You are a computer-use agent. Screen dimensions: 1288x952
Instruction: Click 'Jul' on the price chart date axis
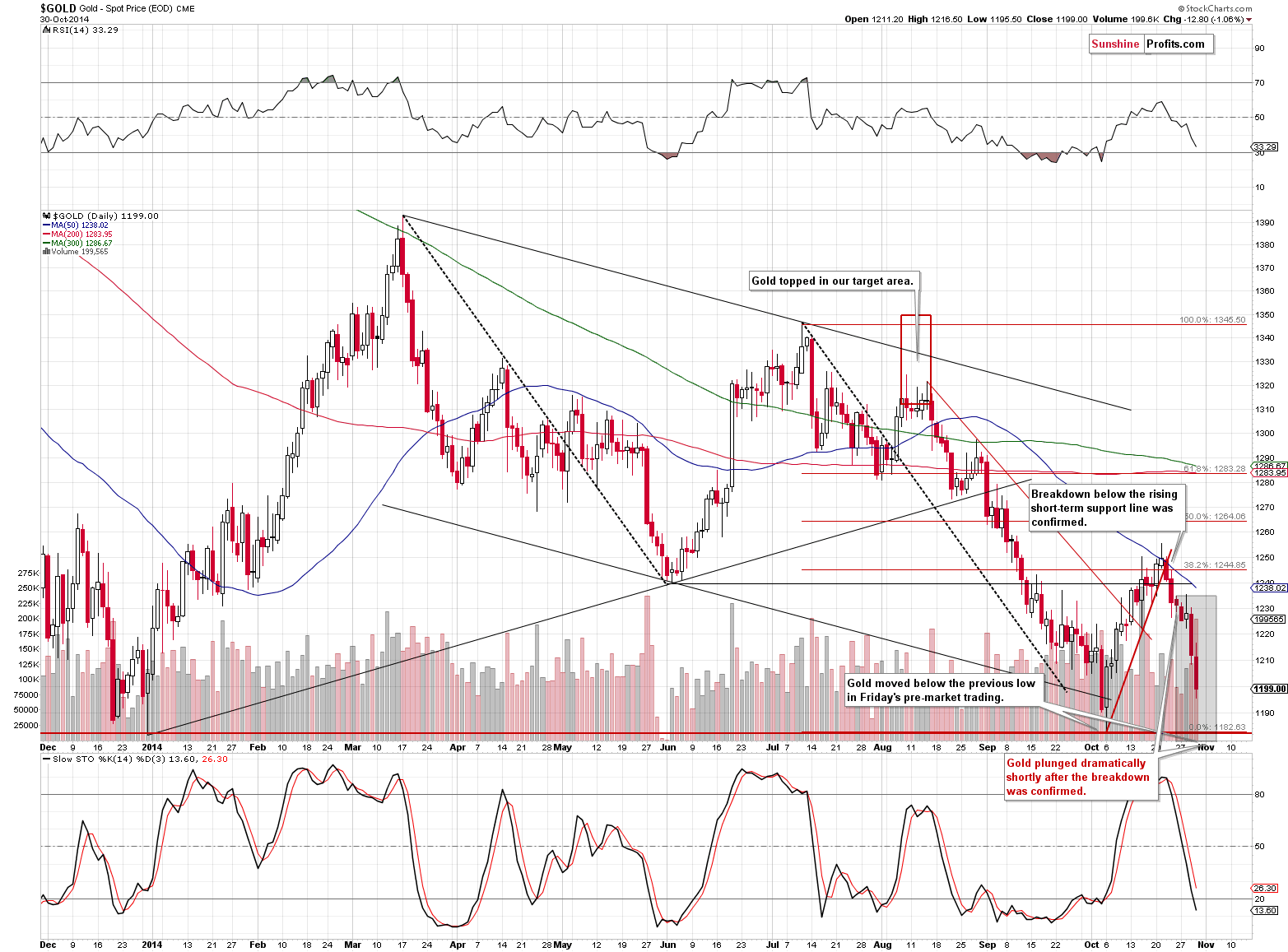[x=772, y=747]
